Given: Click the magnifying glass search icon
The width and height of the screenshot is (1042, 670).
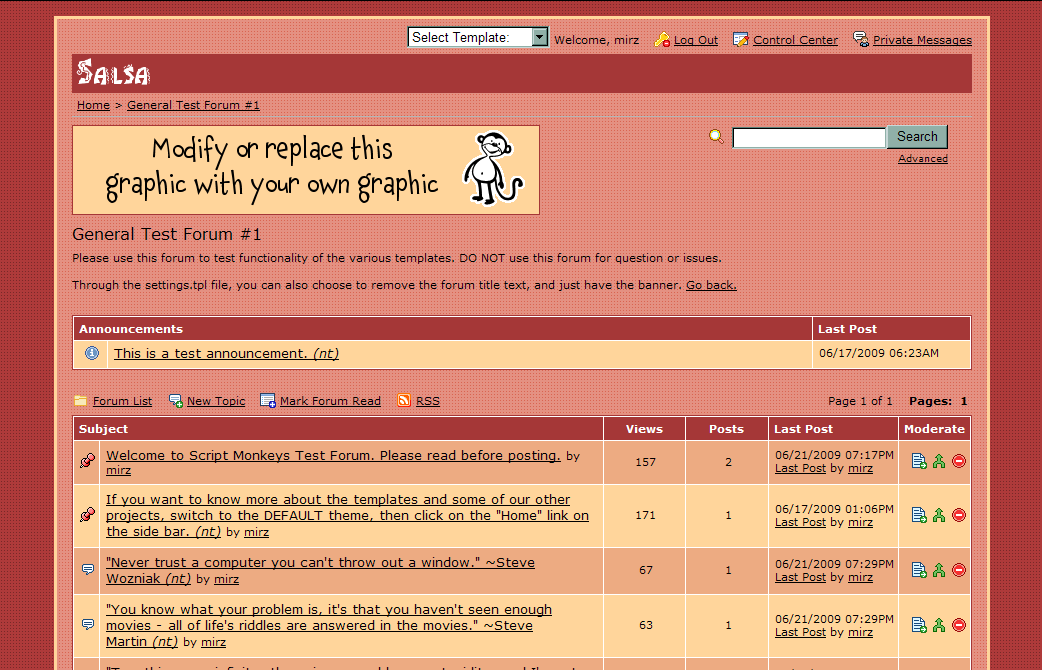Looking at the screenshot, I should pos(716,136).
